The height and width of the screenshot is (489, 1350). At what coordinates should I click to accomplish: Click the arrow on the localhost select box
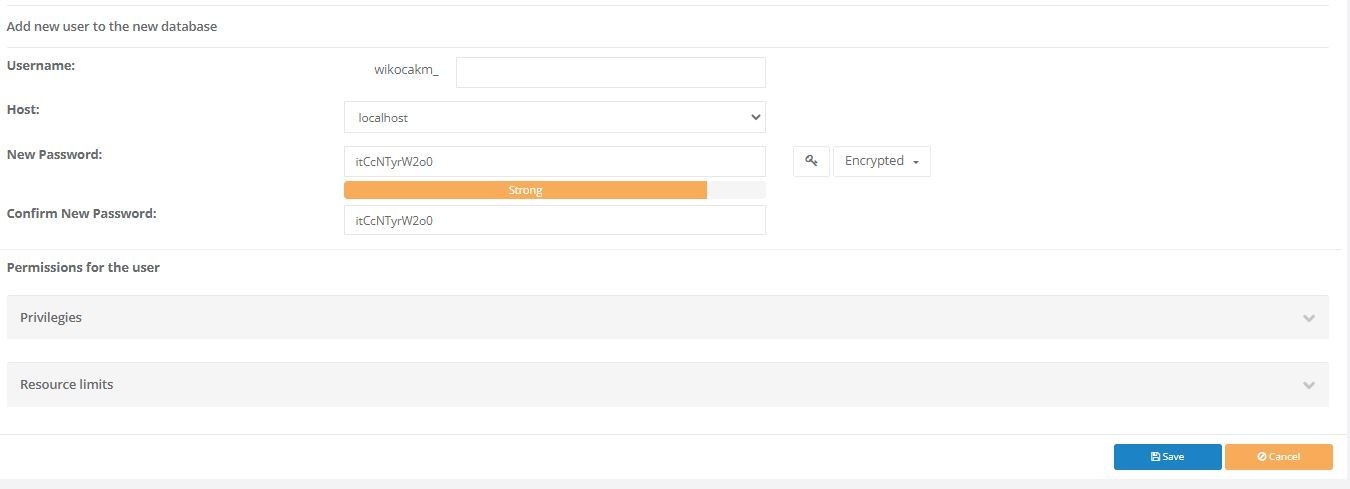[x=755, y=117]
